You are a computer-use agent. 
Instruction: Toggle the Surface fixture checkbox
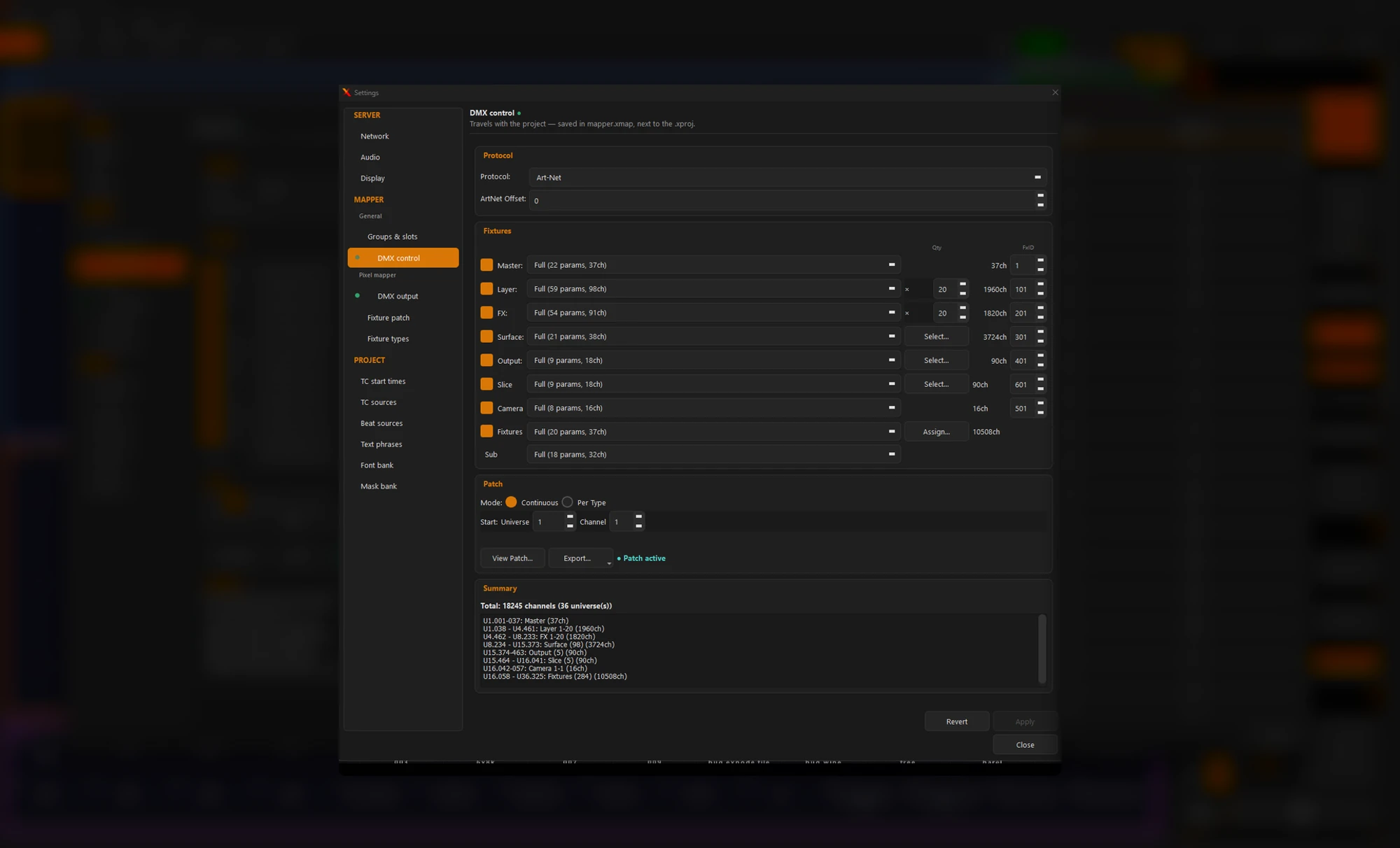(x=486, y=337)
